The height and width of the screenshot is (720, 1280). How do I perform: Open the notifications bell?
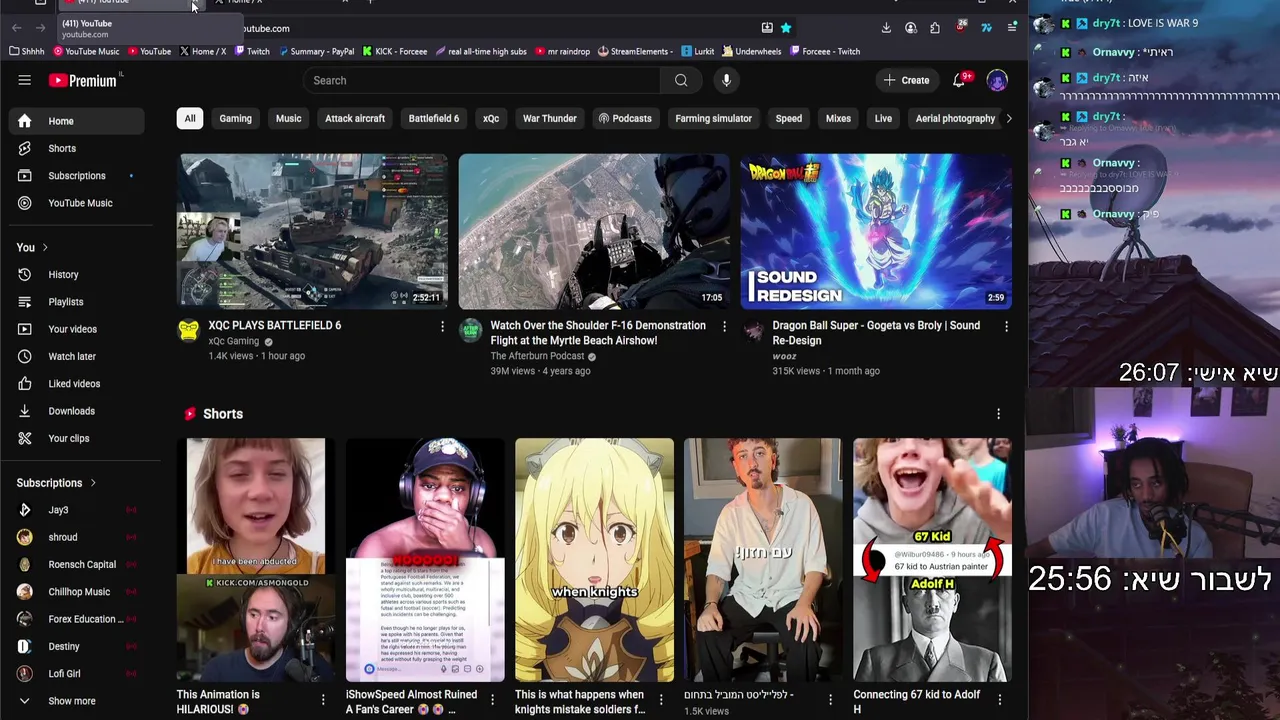click(x=959, y=80)
